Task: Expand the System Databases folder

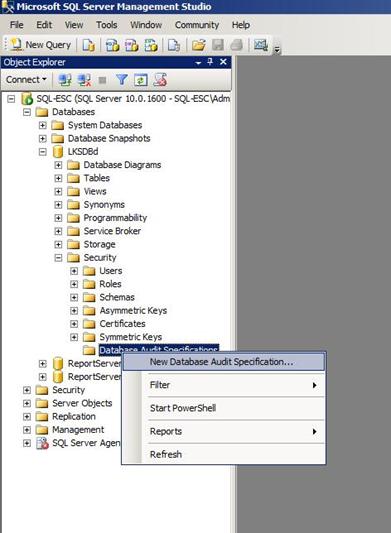Action: pyautogui.click(x=42, y=125)
